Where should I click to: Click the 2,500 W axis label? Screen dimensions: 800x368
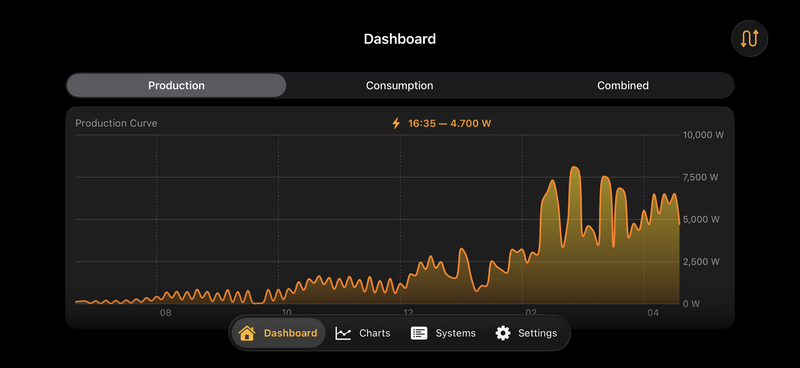(x=701, y=262)
